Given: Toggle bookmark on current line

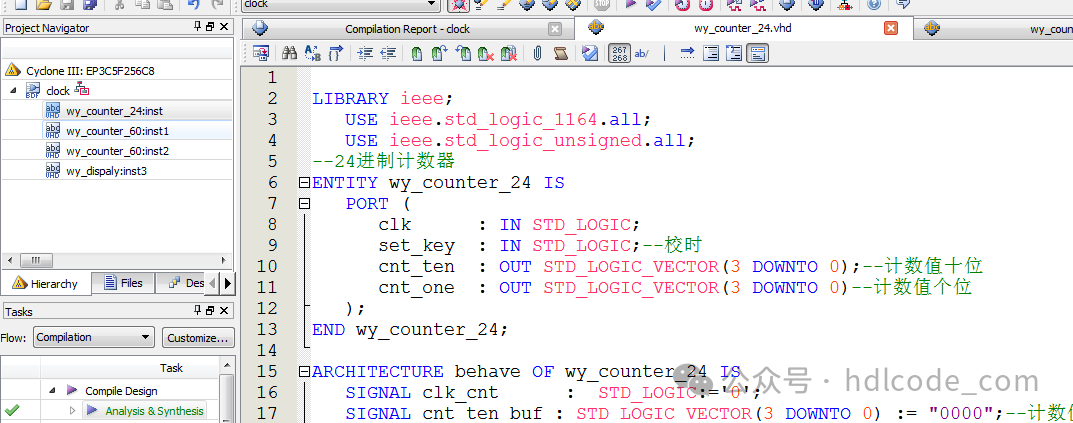Looking at the screenshot, I should [x=417, y=53].
